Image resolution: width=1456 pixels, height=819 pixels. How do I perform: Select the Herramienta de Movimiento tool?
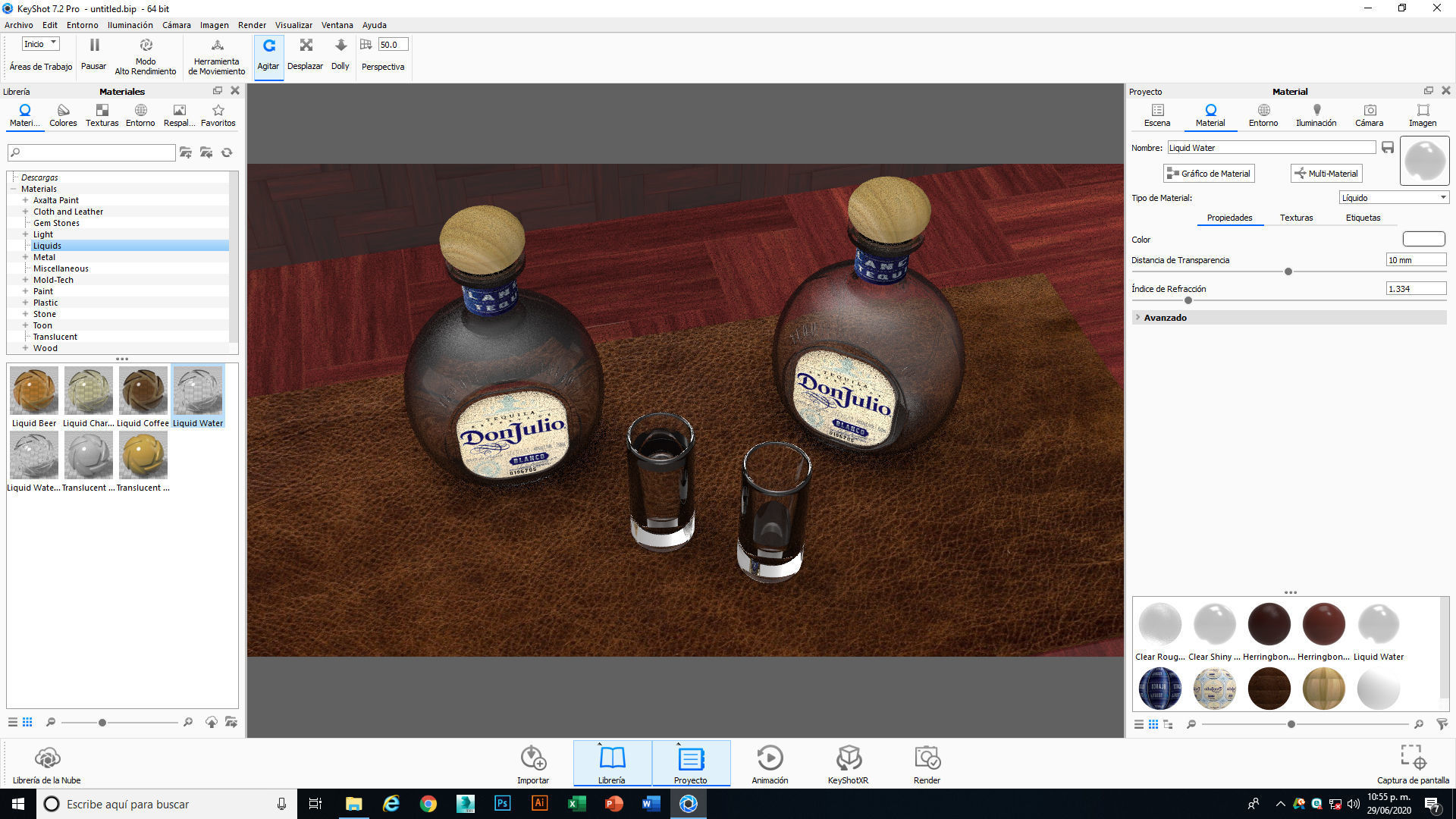(x=217, y=45)
